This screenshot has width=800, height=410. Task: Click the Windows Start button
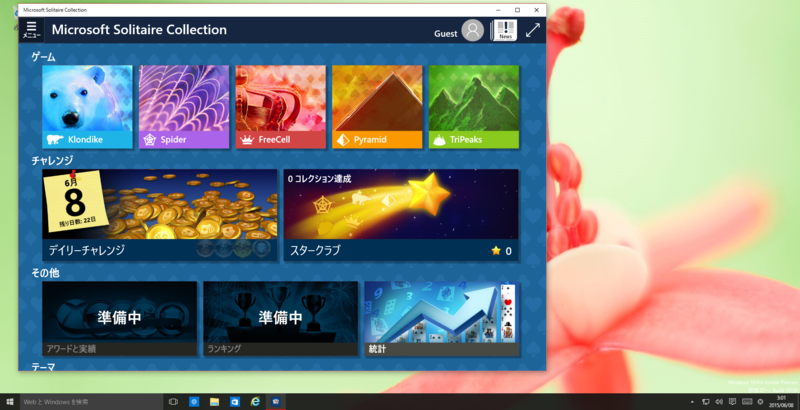(x=10, y=402)
